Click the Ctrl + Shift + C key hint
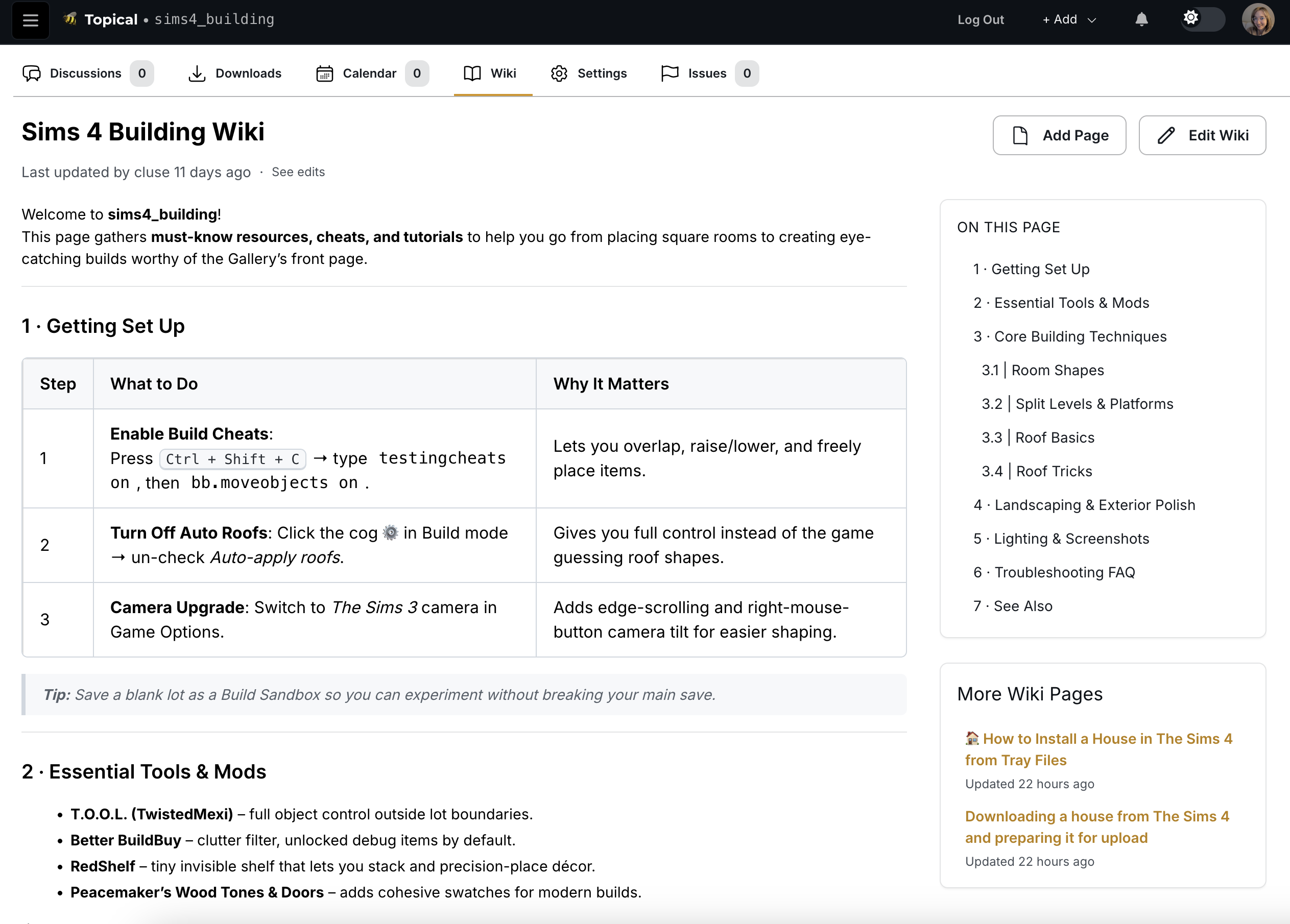This screenshot has width=1290, height=924. 233,459
